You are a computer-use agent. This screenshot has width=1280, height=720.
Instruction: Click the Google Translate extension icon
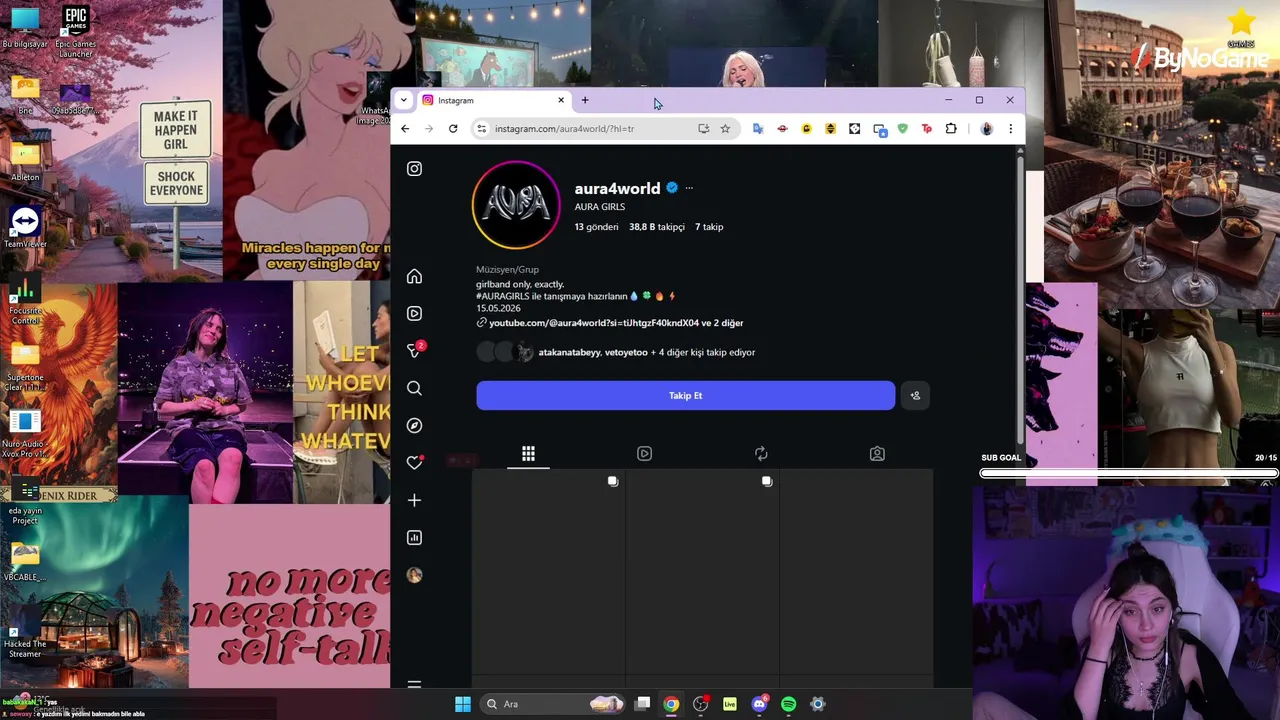coord(758,128)
